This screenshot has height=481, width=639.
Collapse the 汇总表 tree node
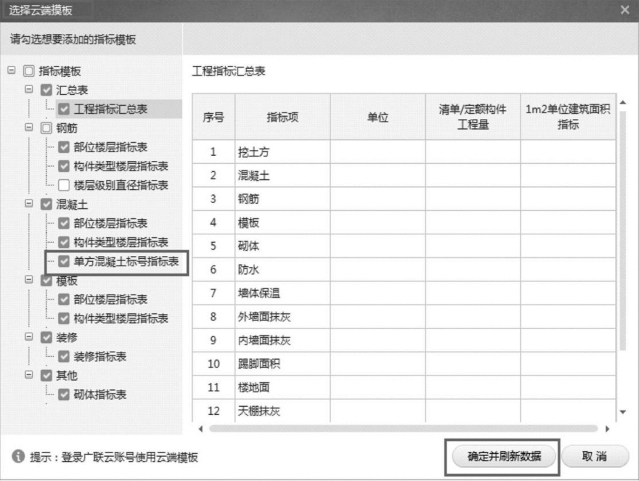(x=29, y=89)
